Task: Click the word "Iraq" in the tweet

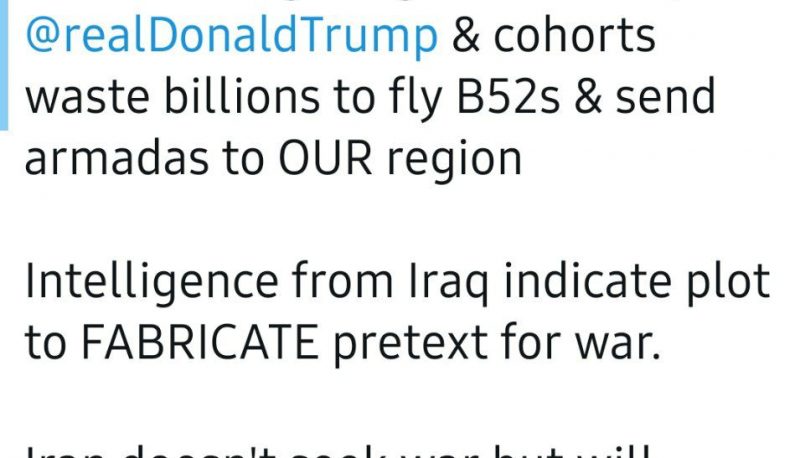Action: (x=448, y=282)
